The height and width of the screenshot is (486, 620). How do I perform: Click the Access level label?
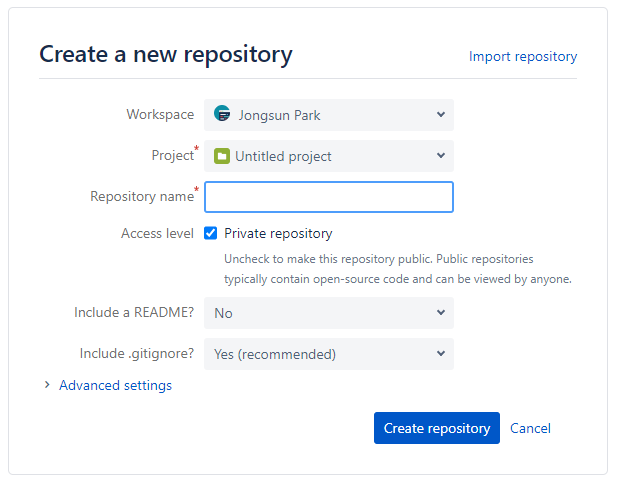[x=157, y=233]
